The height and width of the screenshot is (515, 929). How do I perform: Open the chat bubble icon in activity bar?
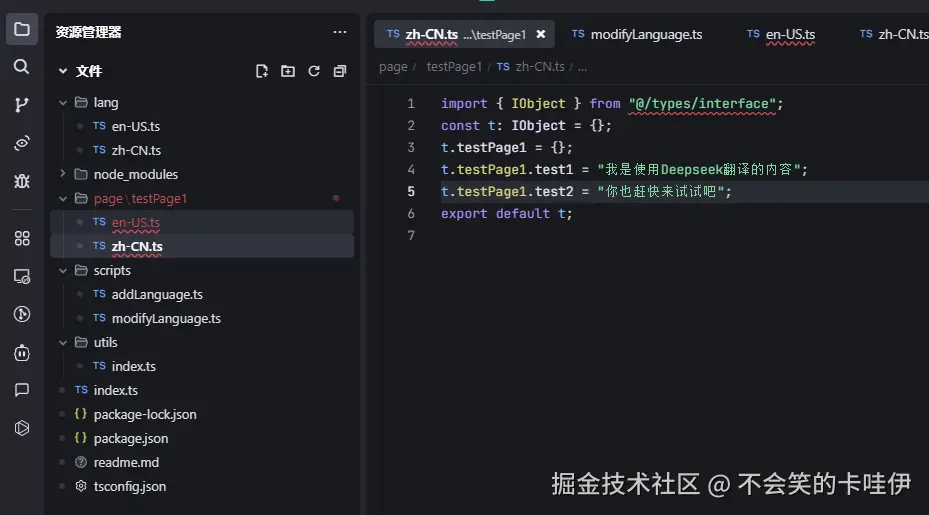point(22,390)
